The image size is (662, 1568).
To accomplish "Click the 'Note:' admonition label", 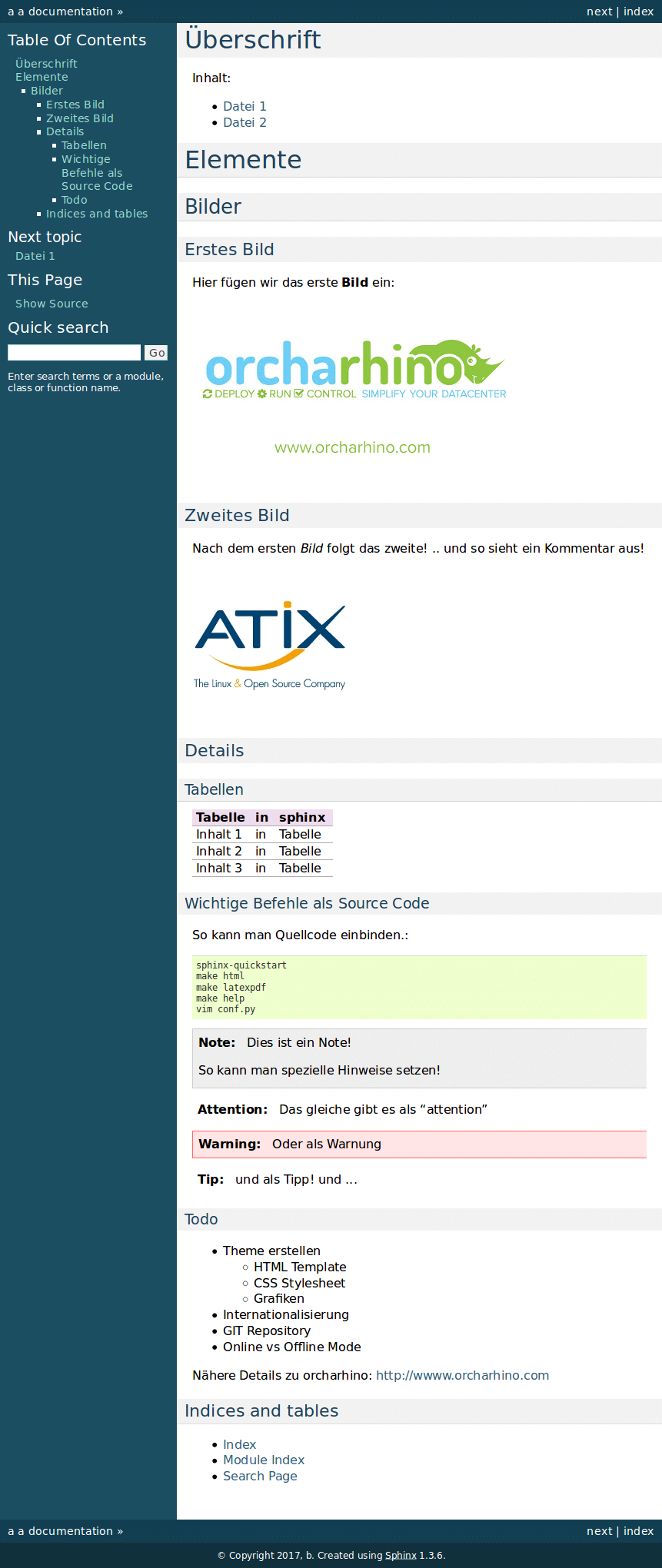I will coord(217,1042).
